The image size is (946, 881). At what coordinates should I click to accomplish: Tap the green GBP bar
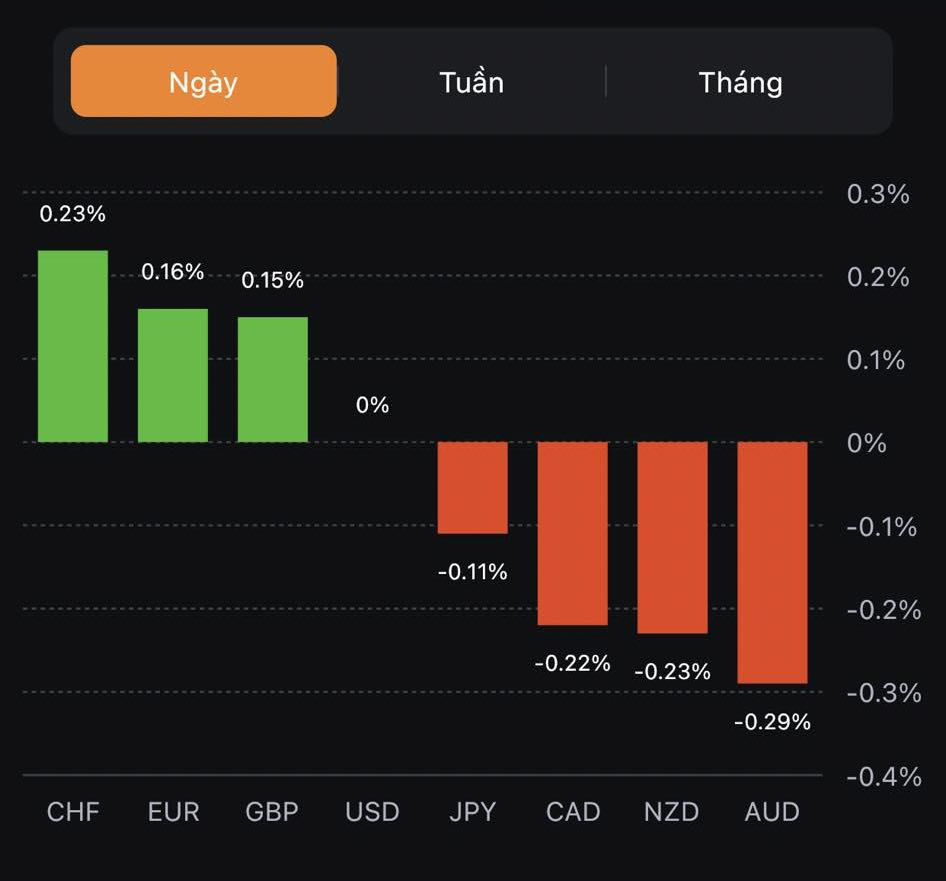(x=273, y=379)
